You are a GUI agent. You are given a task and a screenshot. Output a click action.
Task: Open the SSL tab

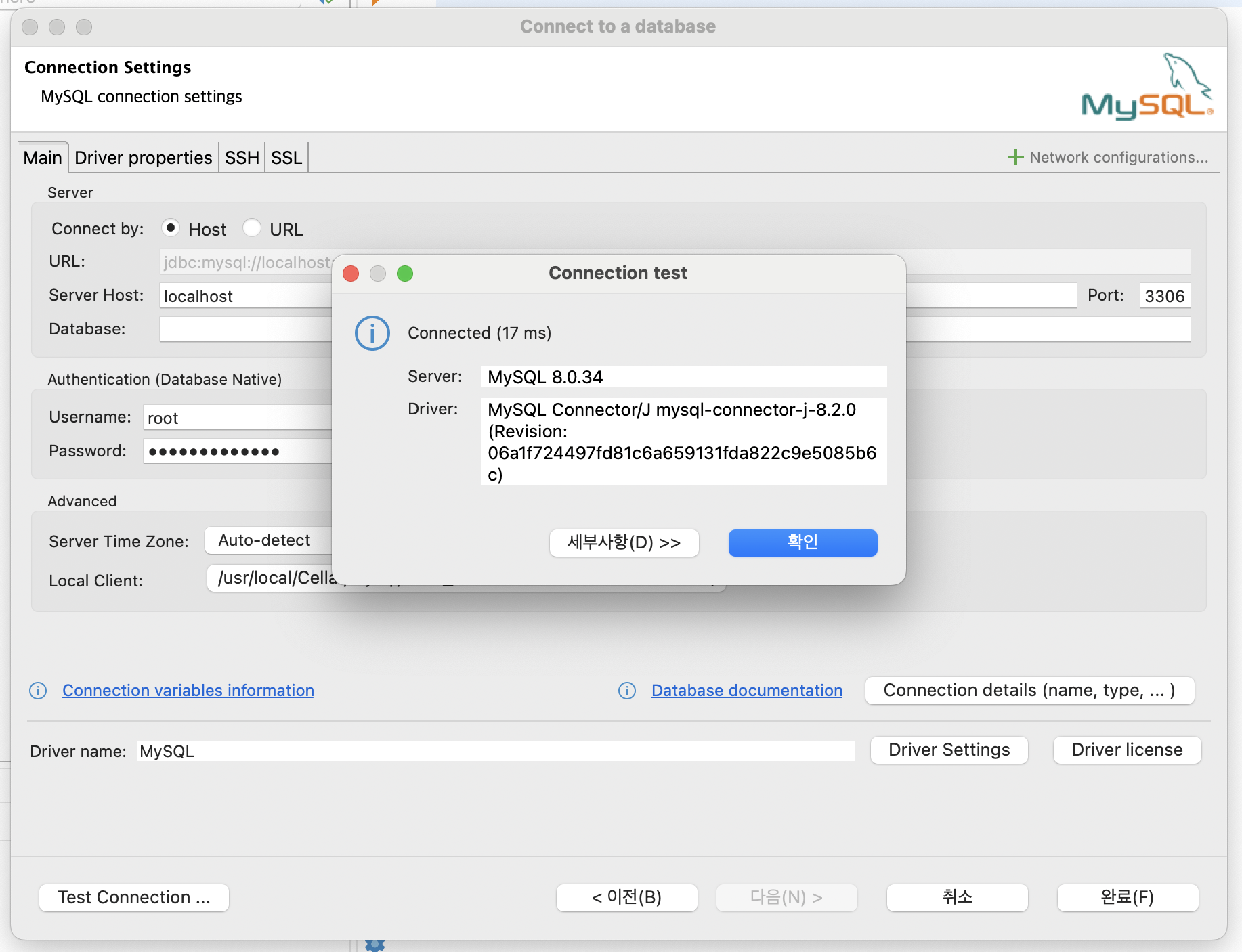point(286,158)
